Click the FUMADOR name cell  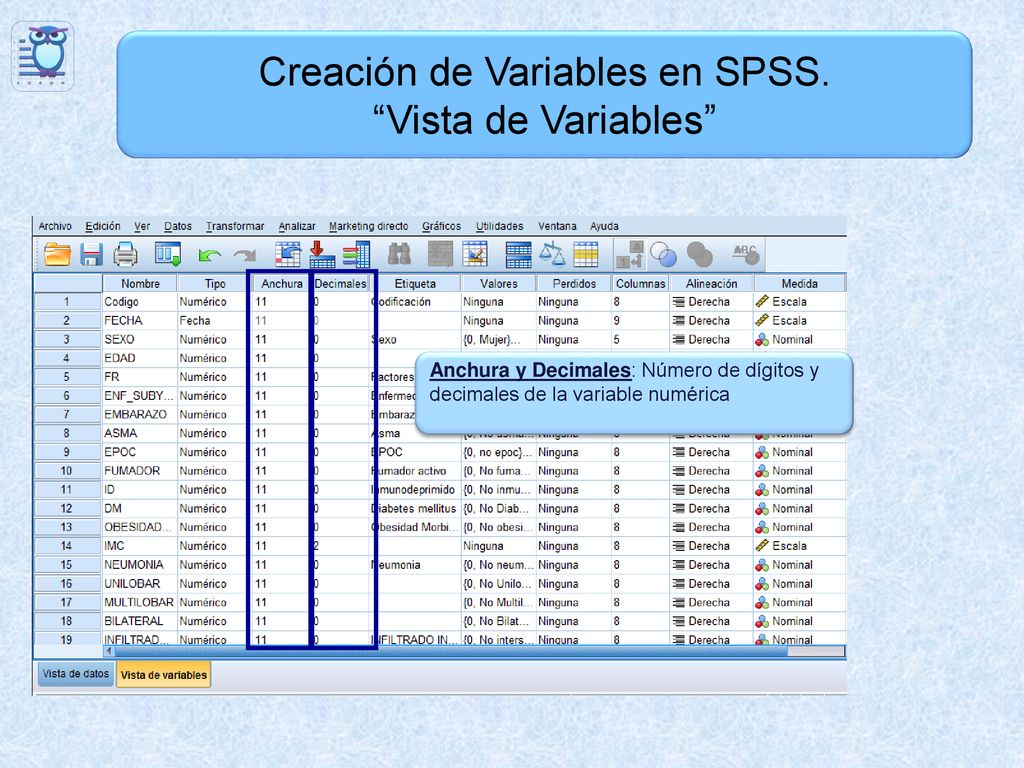[x=140, y=471]
